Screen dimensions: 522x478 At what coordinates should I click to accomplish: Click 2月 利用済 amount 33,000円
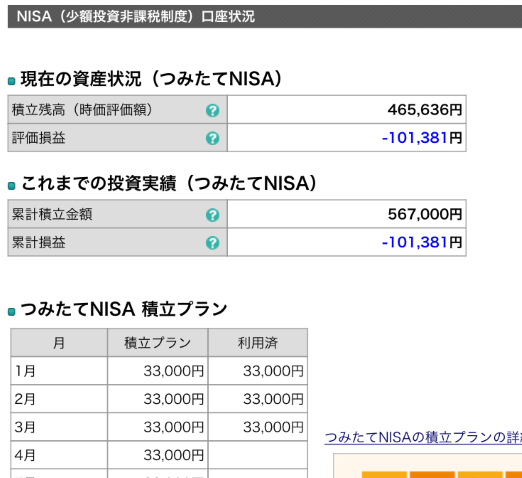pos(273,399)
